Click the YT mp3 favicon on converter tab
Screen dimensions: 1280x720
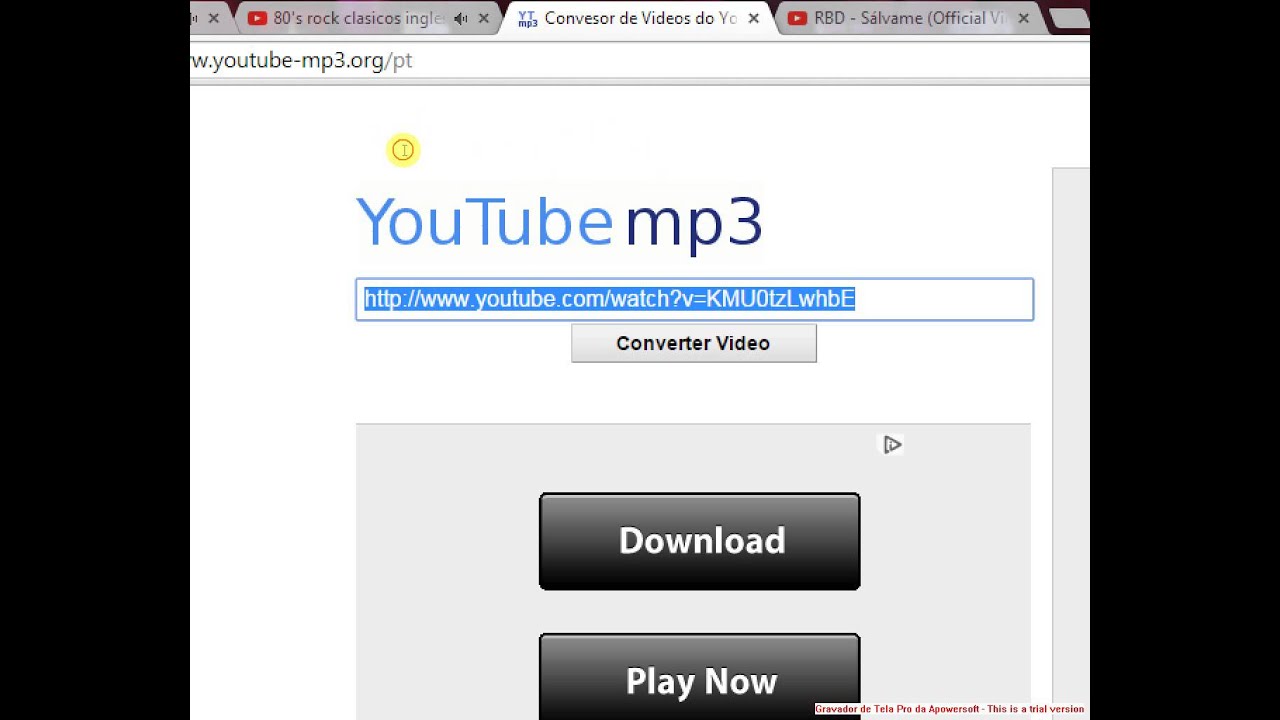tap(527, 18)
